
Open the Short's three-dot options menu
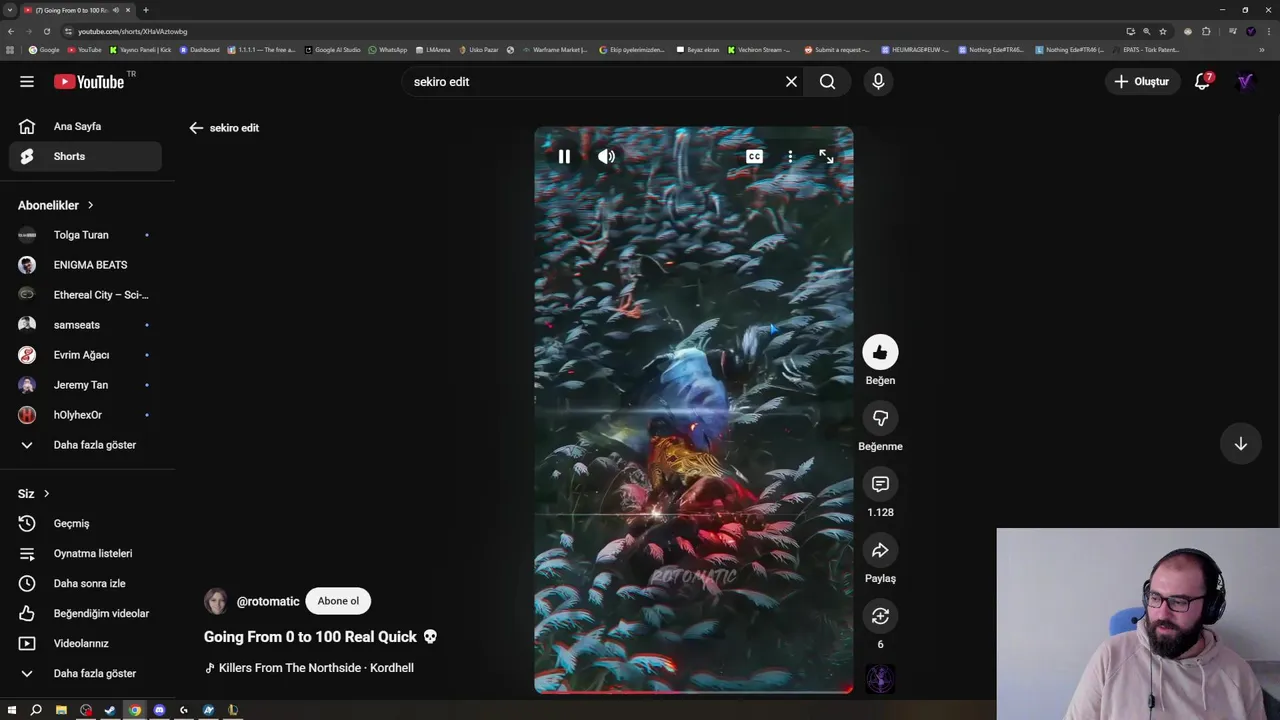790,156
